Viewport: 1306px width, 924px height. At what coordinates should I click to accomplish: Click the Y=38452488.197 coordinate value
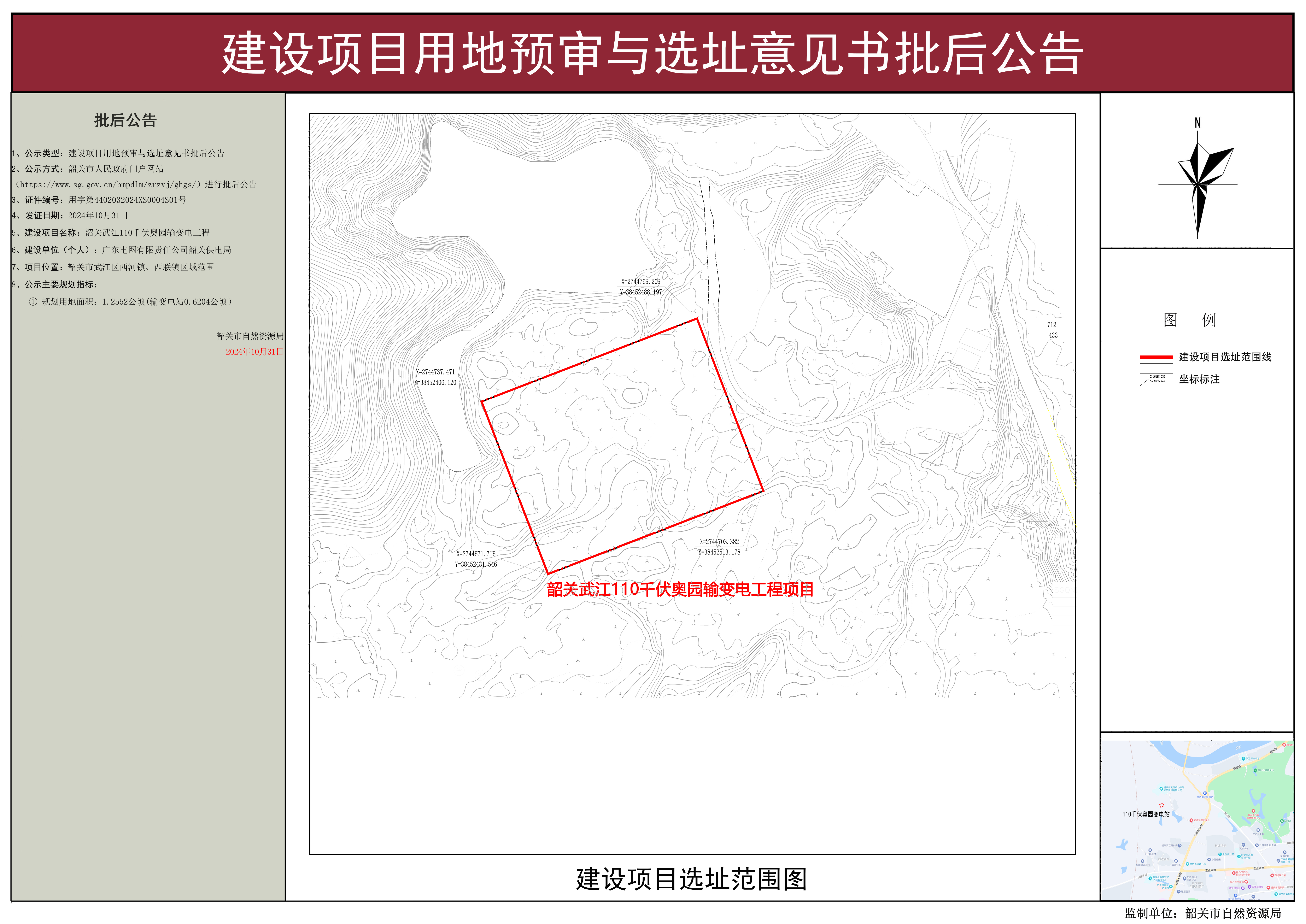pyautogui.click(x=641, y=293)
